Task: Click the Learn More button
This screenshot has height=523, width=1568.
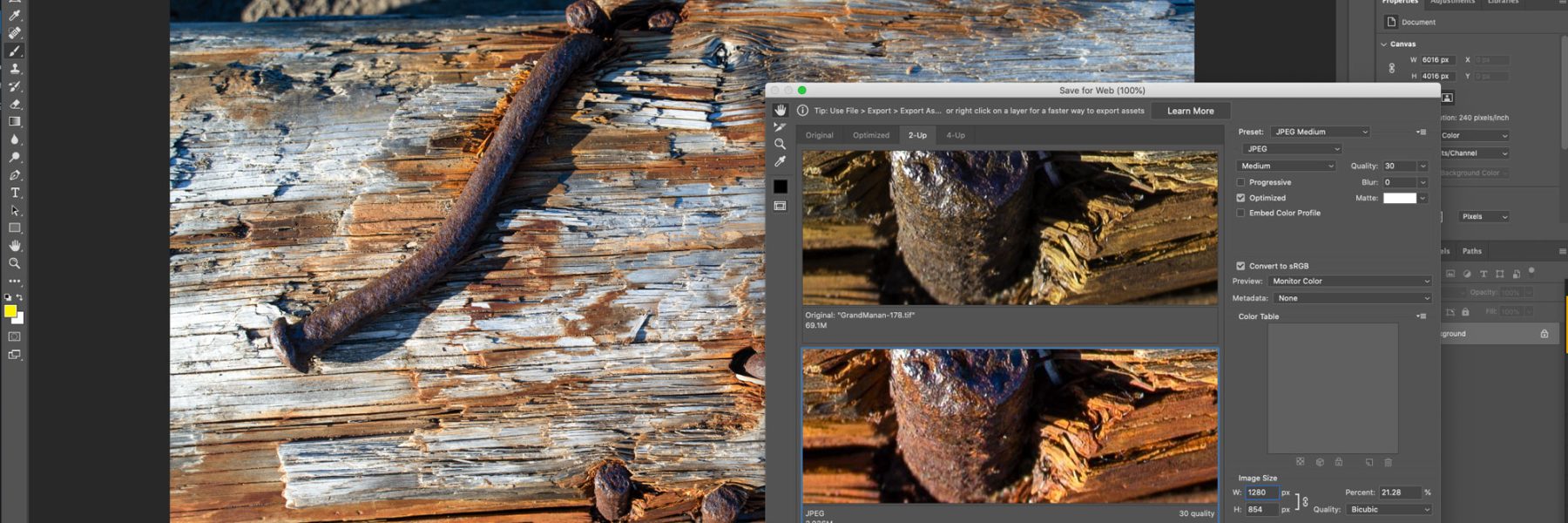Action: [1191, 111]
